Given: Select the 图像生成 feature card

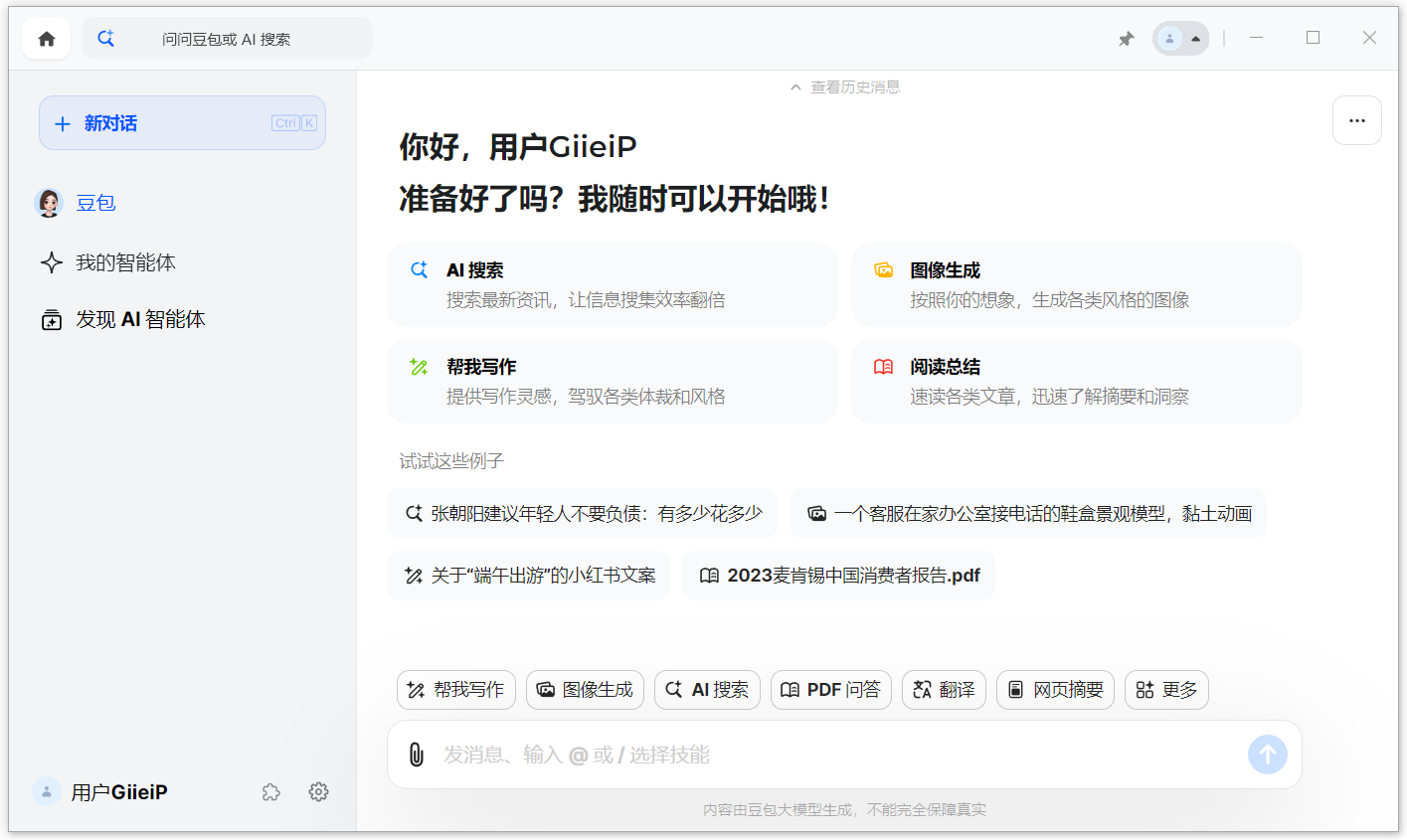Looking at the screenshot, I should click(1077, 285).
